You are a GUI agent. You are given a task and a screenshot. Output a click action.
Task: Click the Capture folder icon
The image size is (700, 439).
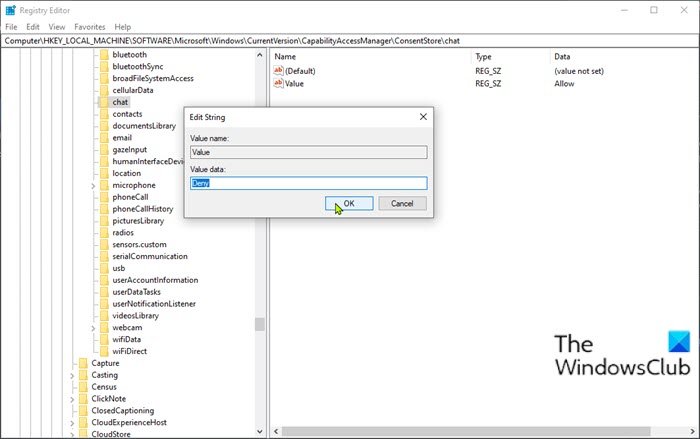[83, 363]
